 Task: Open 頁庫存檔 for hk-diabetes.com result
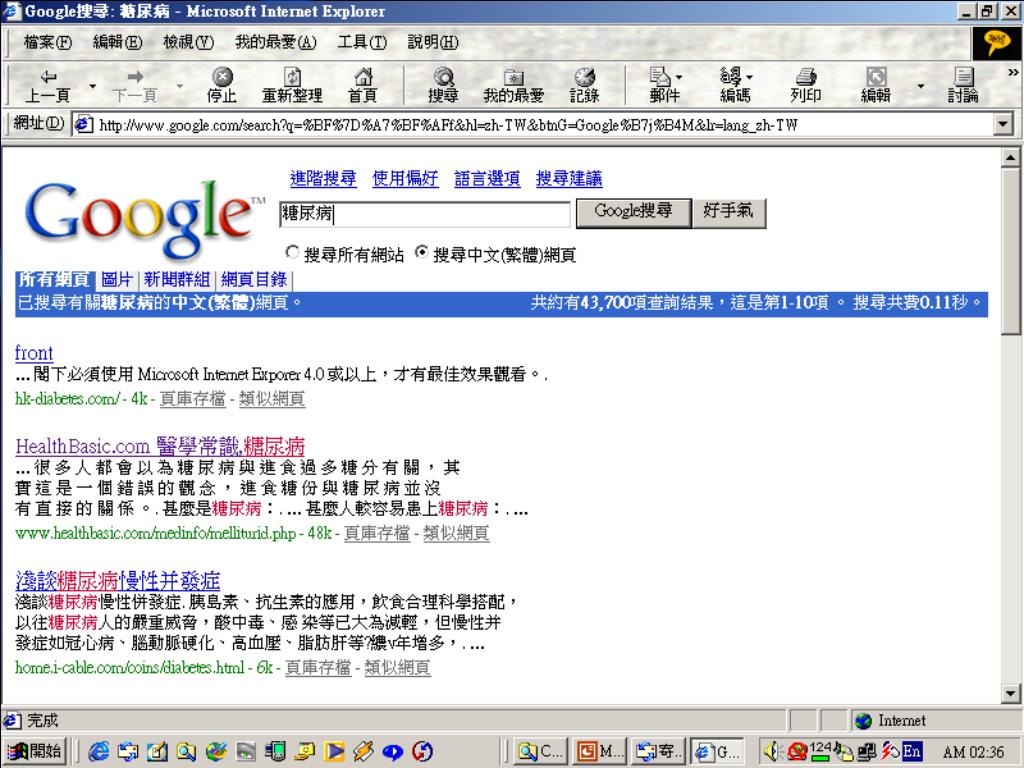point(193,398)
